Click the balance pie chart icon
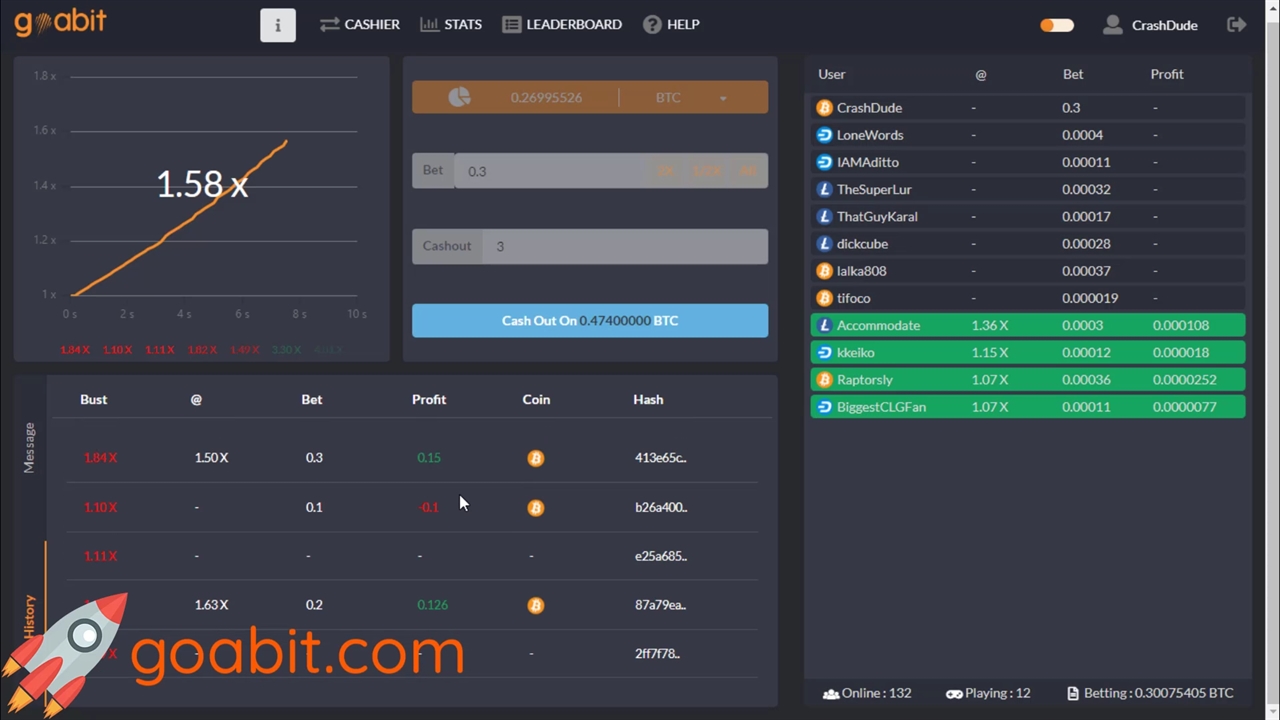 (x=459, y=97)
